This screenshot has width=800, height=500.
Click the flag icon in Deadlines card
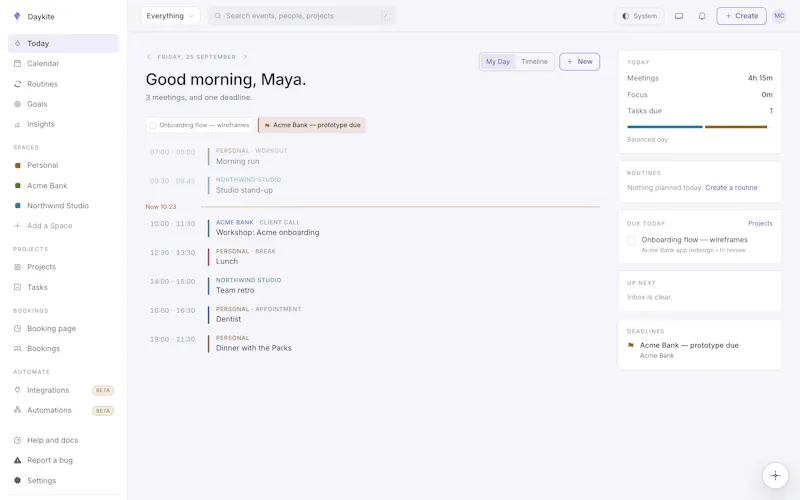(631, 345)
